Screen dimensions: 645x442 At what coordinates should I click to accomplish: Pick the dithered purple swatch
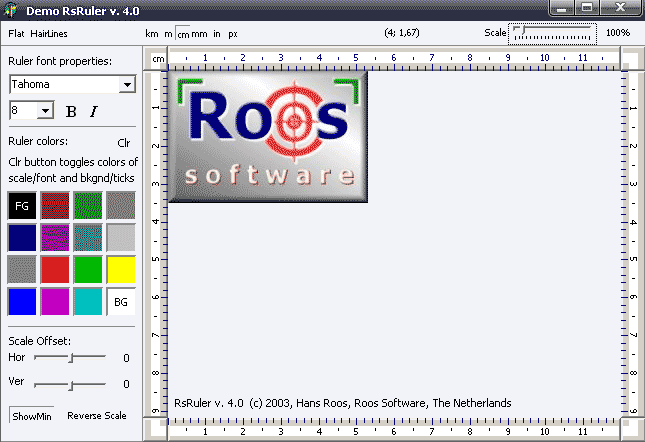point(55,238)
